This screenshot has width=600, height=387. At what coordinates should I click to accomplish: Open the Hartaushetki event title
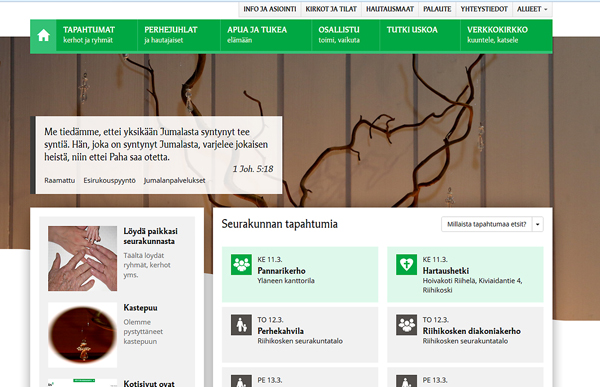[446, 271]
